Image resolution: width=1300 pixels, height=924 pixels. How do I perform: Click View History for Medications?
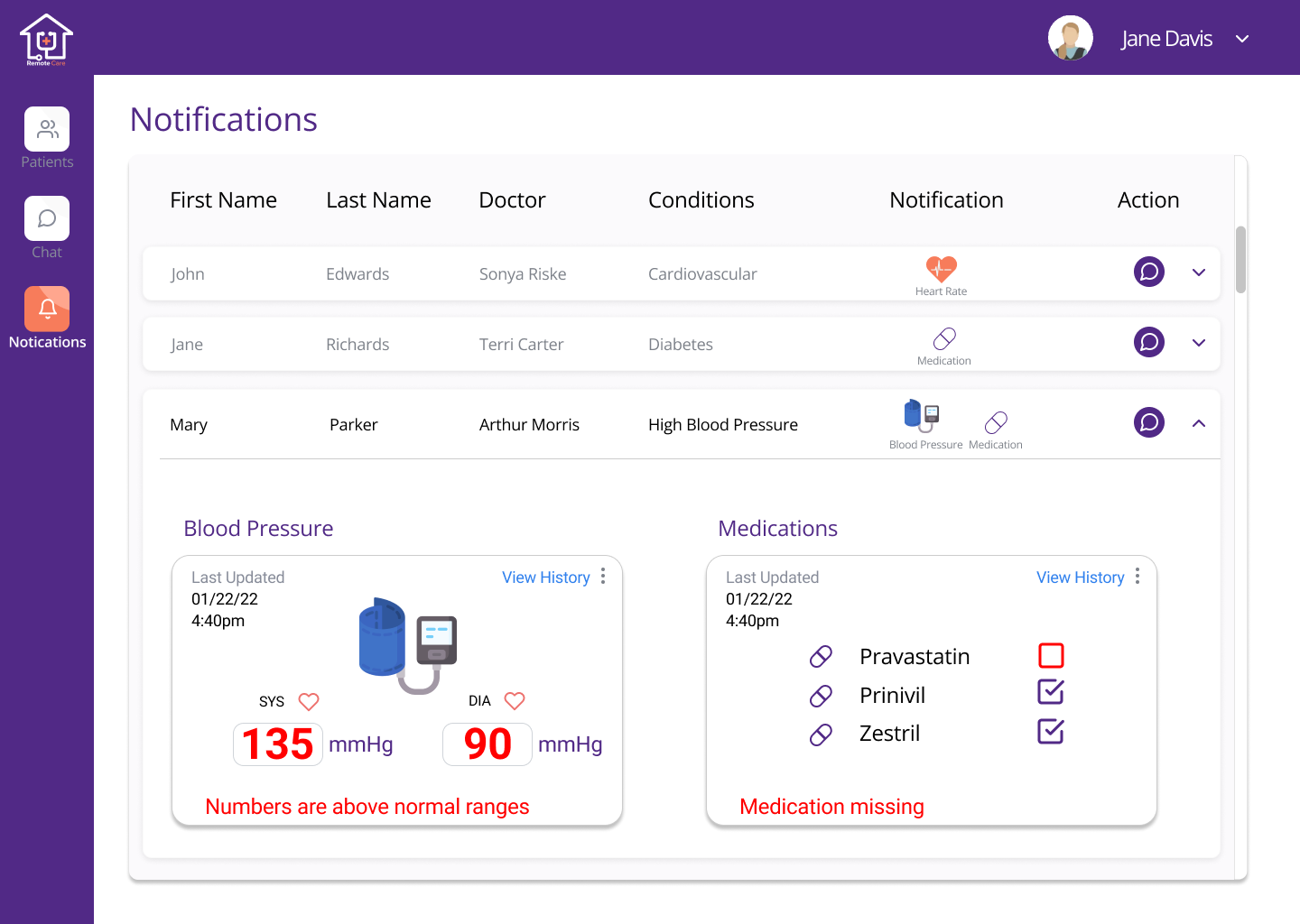point(1081,577)
